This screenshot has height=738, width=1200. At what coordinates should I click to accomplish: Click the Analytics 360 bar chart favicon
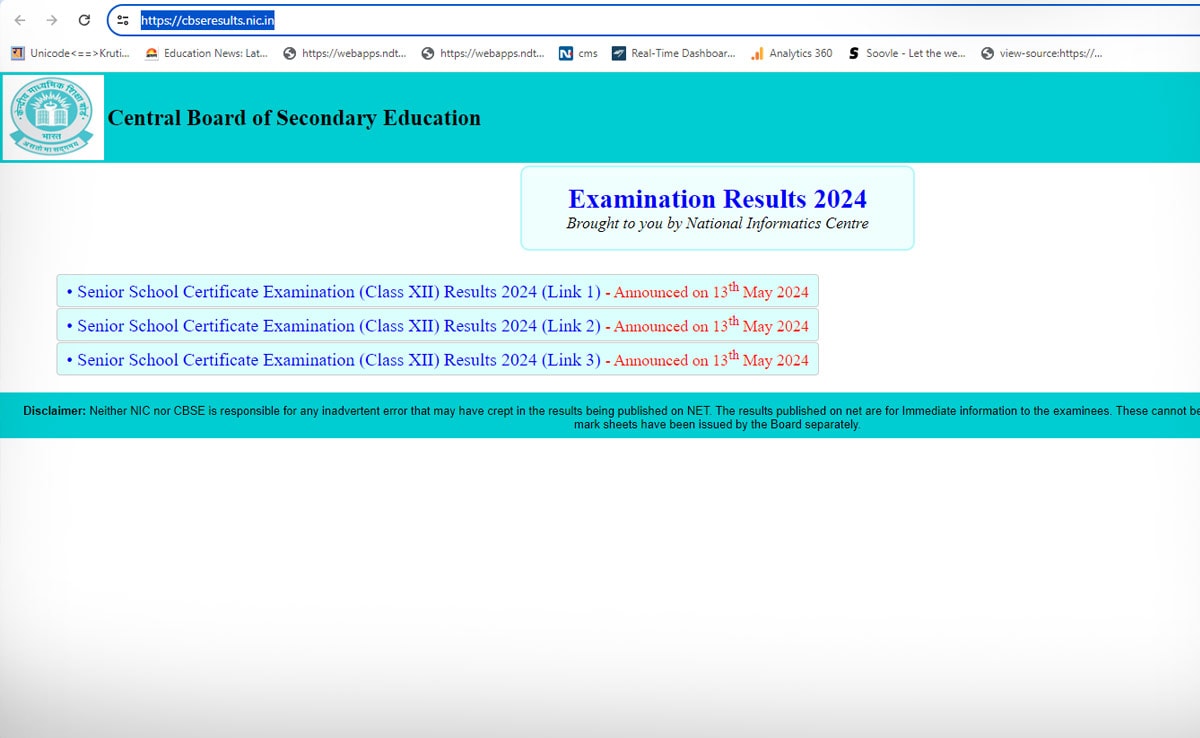point(757,53)
